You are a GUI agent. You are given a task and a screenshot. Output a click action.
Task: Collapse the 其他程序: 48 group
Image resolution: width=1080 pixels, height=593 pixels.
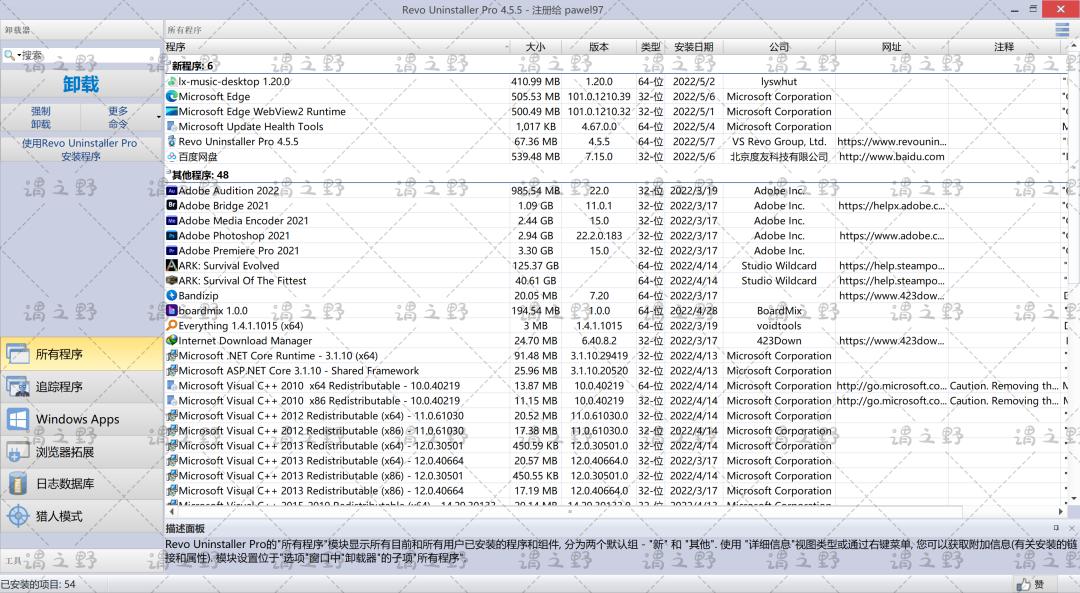(x=168, y=171)
